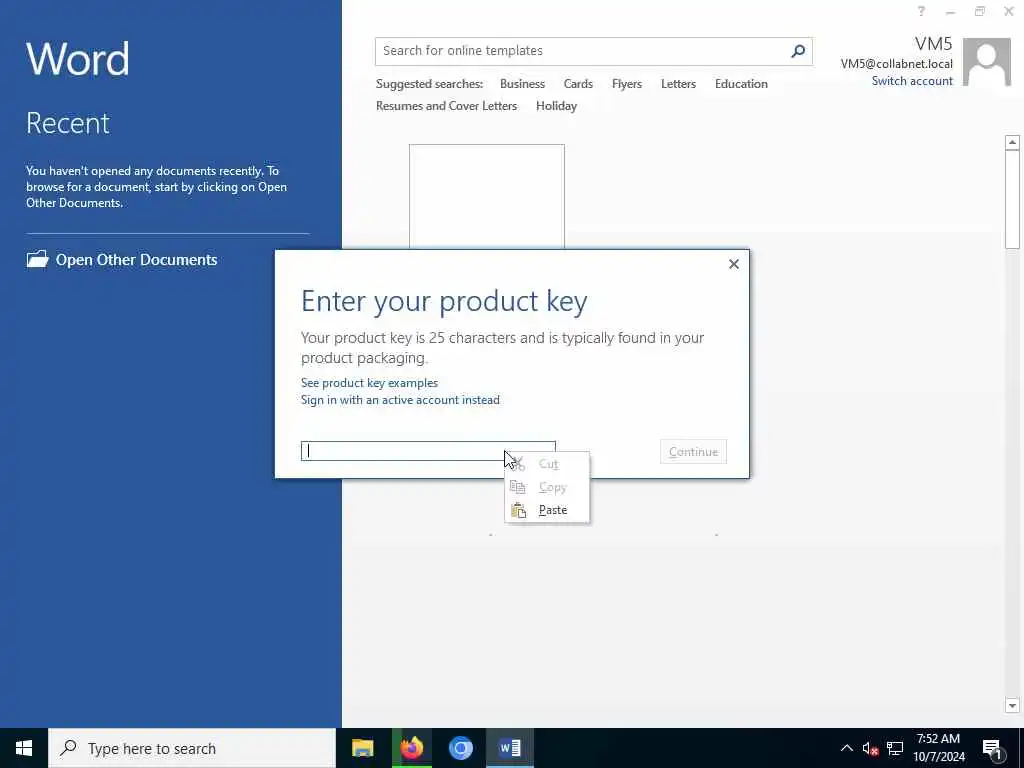Click the Cards suggested search
Screen dimensions: 1024x768
578,84
